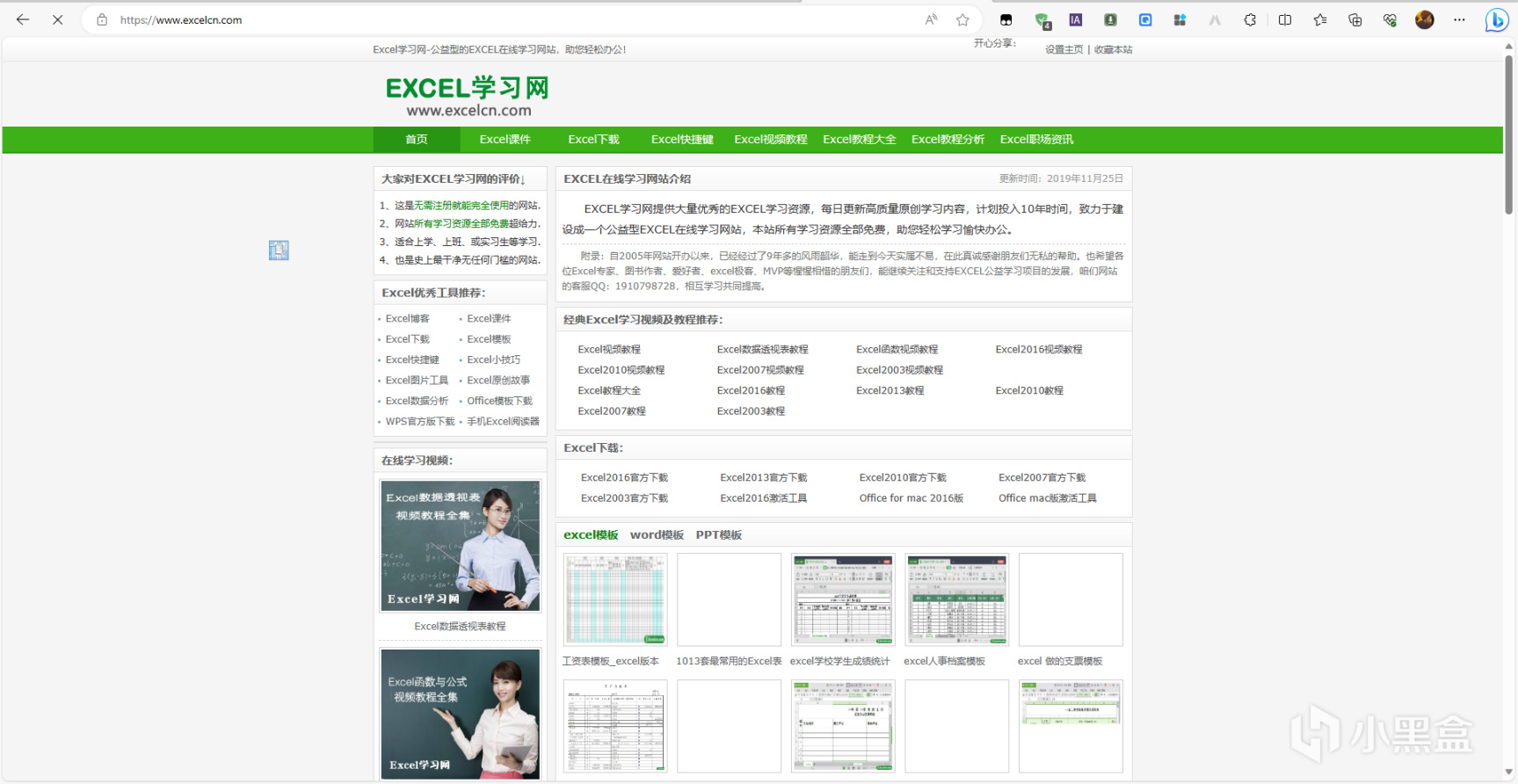Switch to the PPT模板 tab

719,534
